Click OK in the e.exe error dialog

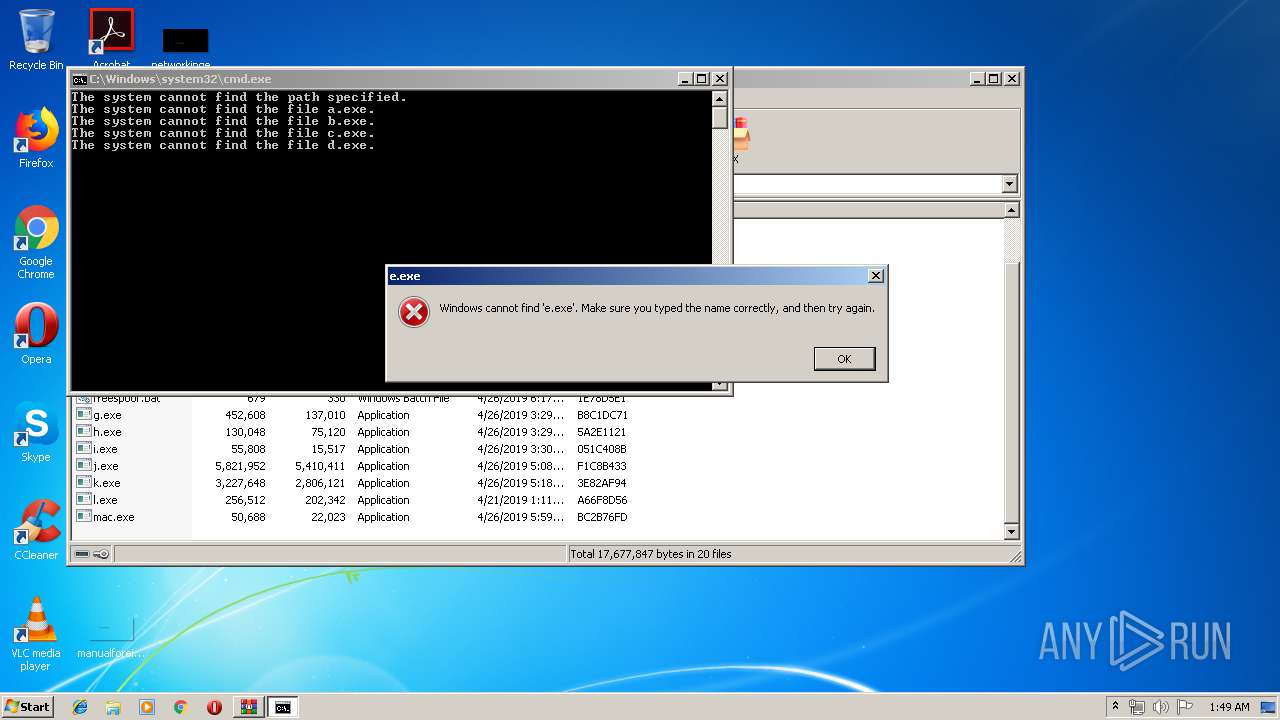[844, 359]
